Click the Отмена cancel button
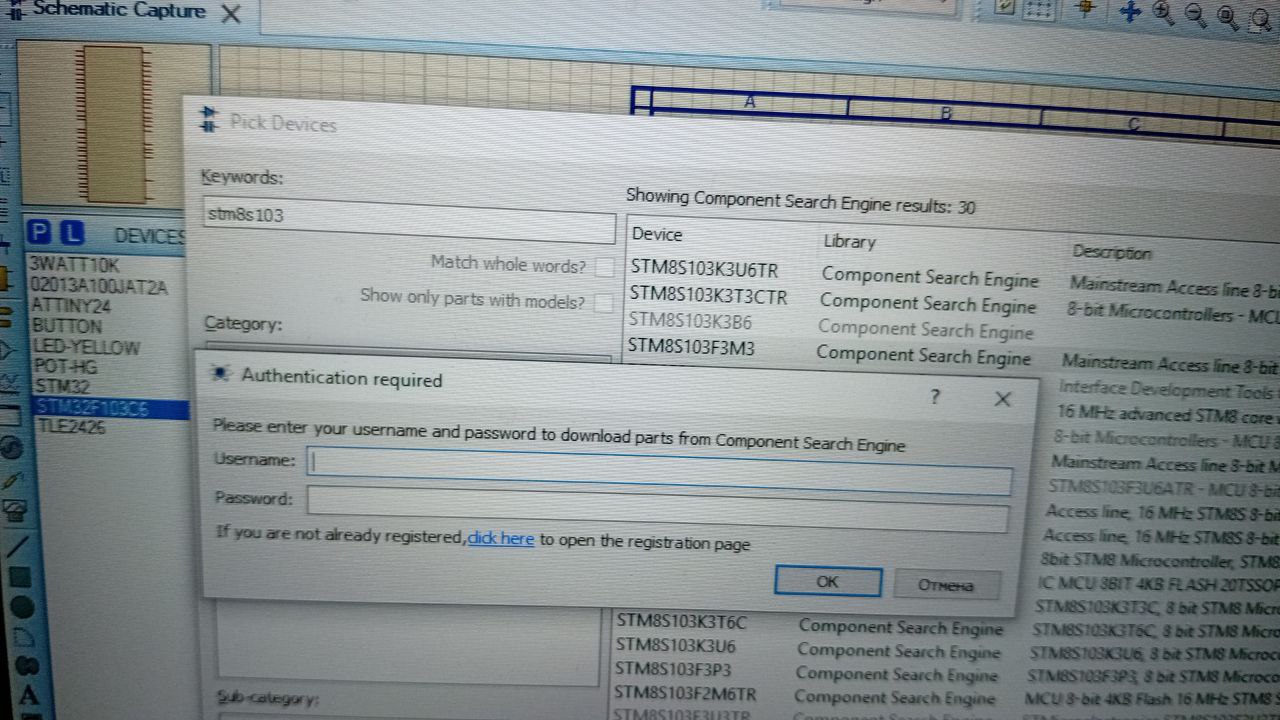 pyautogui.click(x=945, y=584)
